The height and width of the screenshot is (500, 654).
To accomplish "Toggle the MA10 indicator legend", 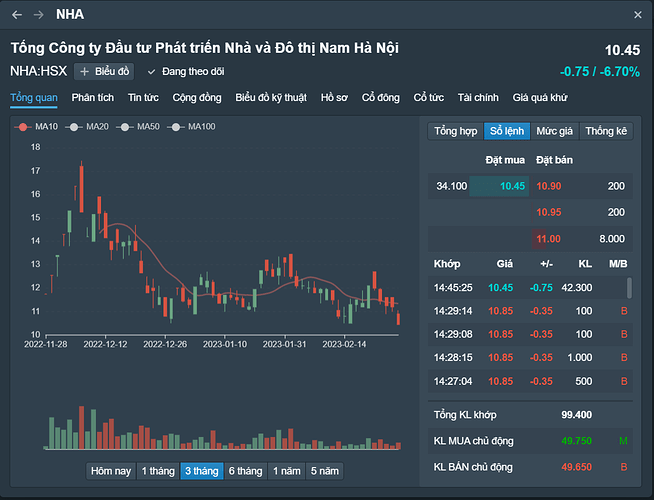I will coord(40,127).
